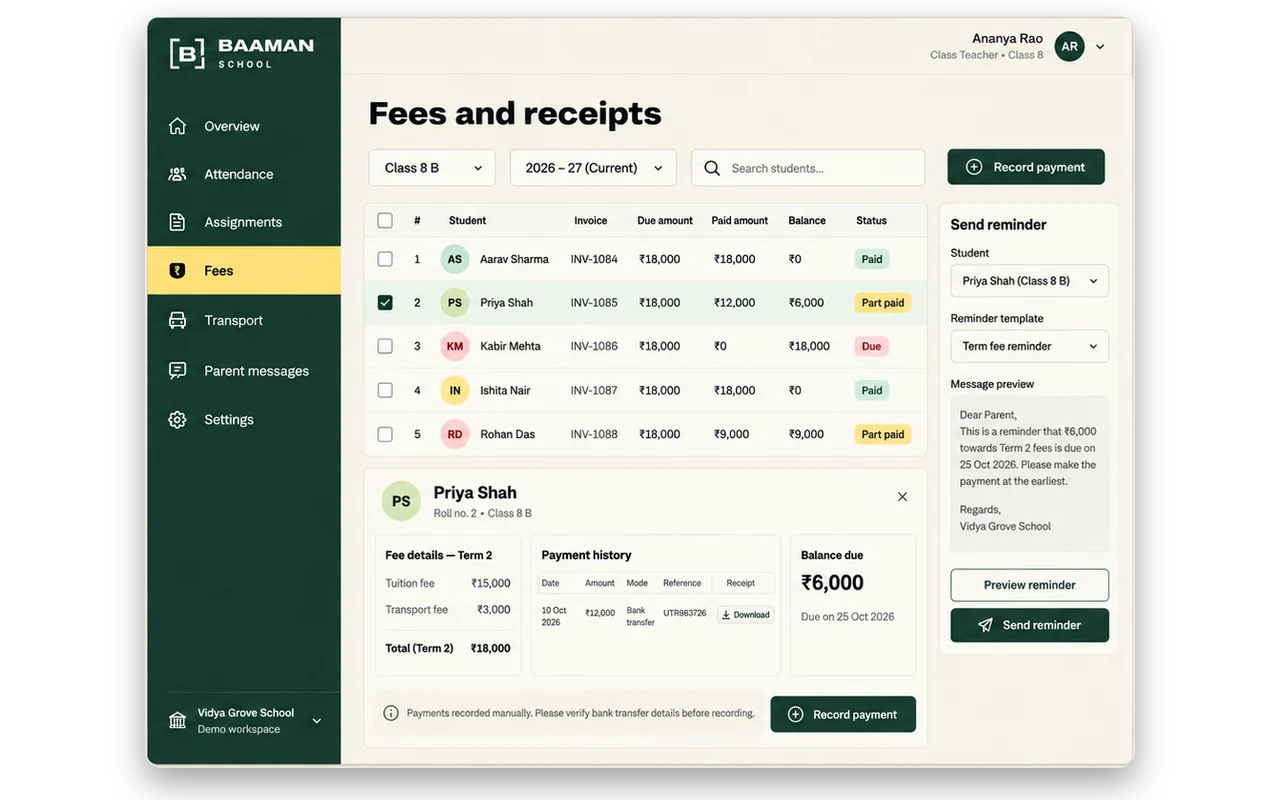The width and height of the screenshot is (1280, 800).
Task: Click the Parent messages chat icon
Action: [x=178, y=371]
